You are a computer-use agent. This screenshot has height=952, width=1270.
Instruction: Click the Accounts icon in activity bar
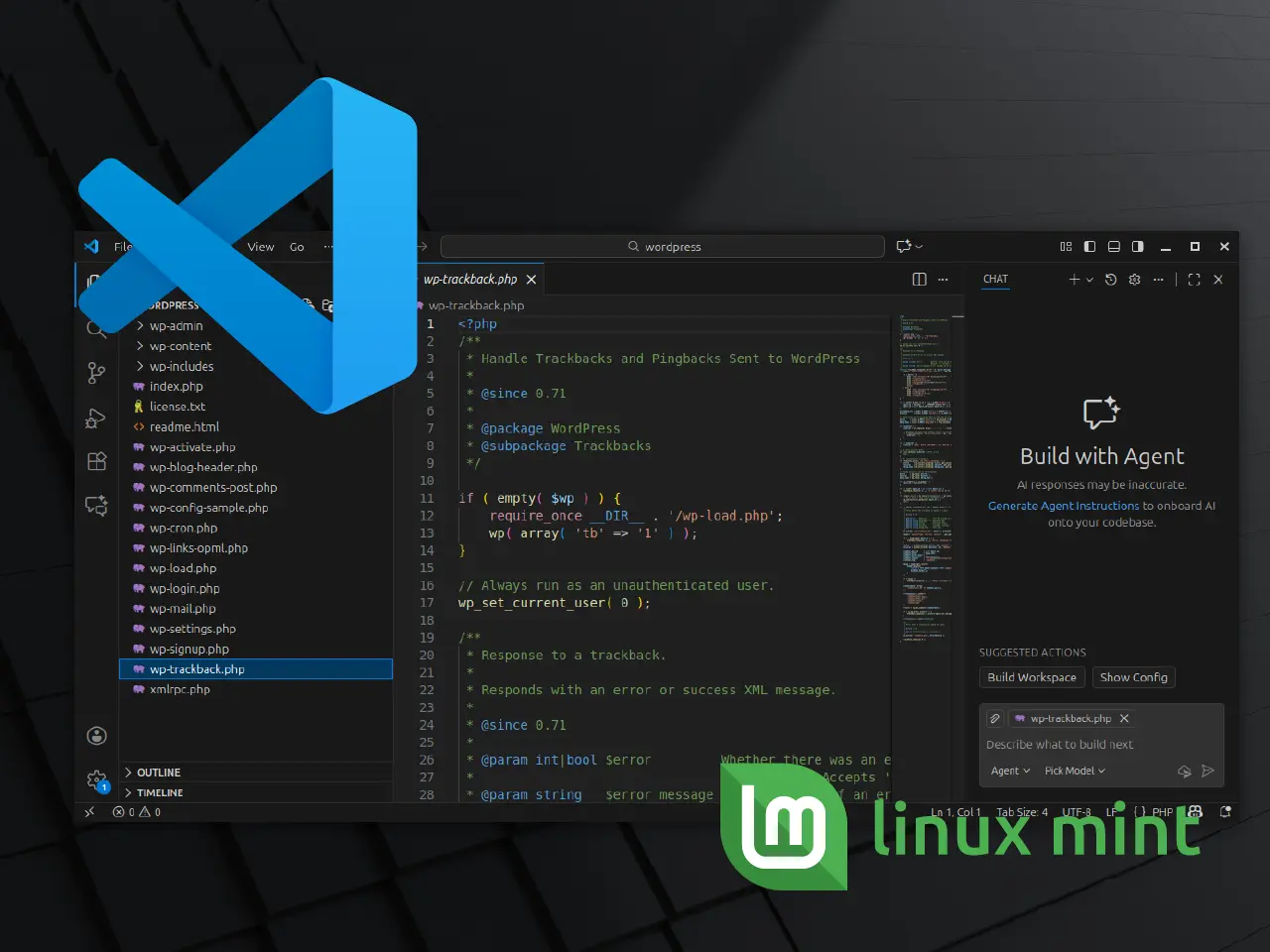pyautogui.click(x=96, y=736)
